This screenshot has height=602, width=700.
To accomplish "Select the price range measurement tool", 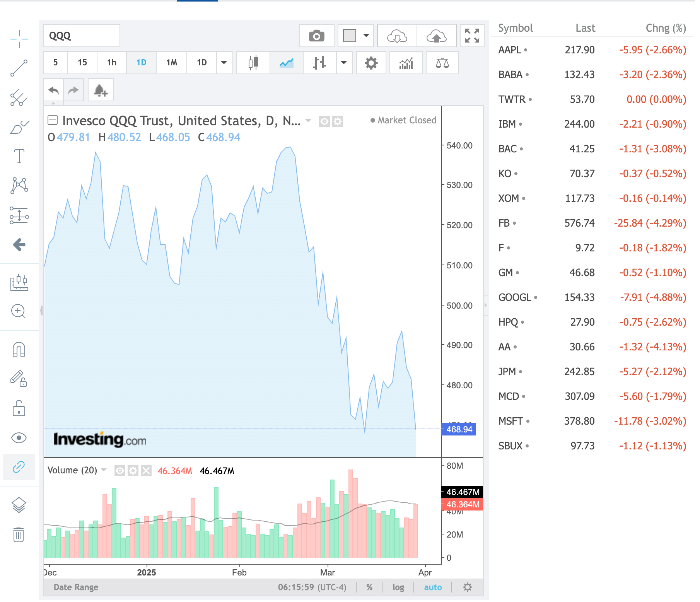I will point(19,215).
